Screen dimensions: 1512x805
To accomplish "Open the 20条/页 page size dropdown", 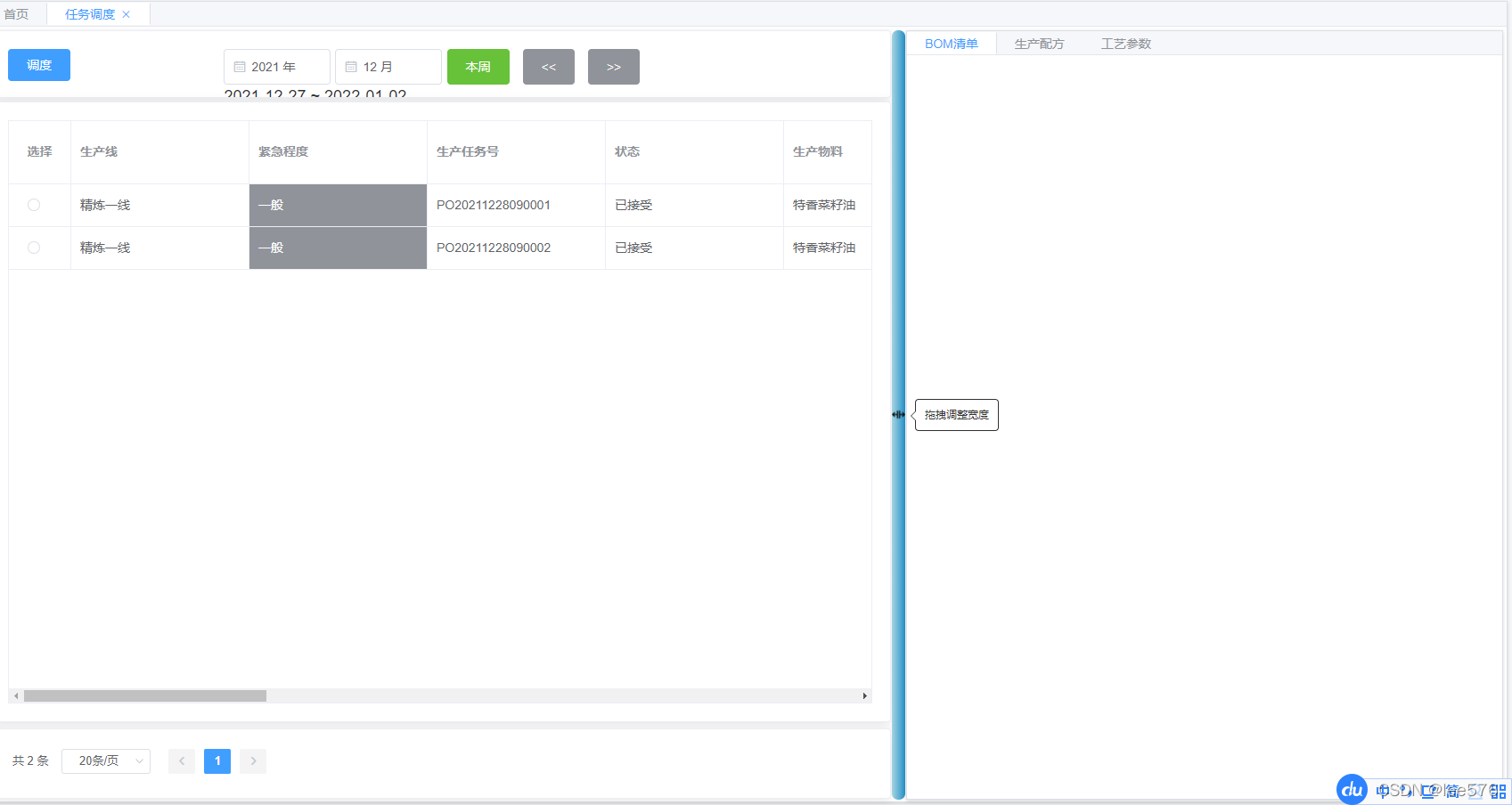I will click(x=106, y=761).
